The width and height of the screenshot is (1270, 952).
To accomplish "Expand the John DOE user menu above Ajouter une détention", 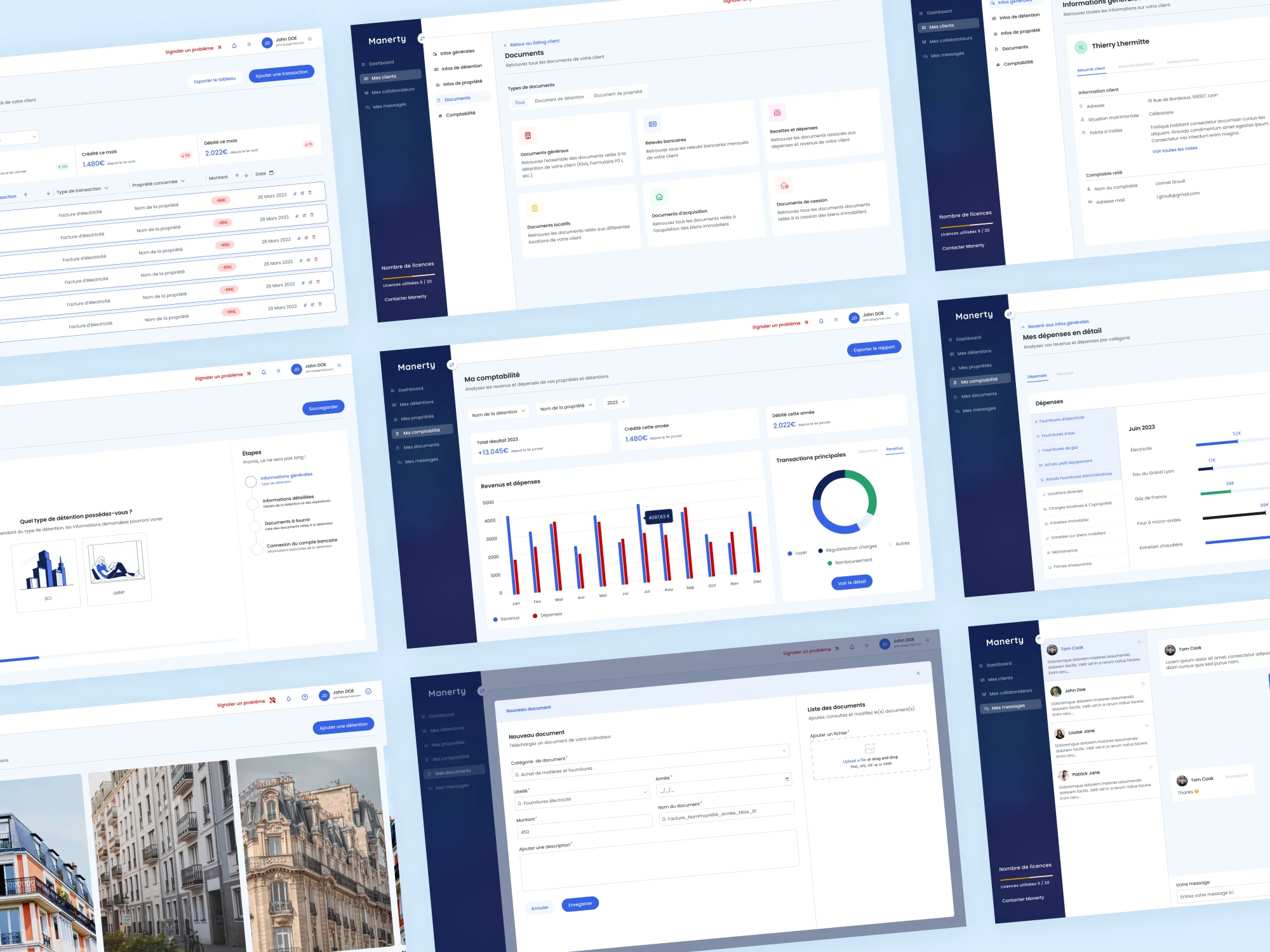I will pyautogui.click(x=368, y=691).
